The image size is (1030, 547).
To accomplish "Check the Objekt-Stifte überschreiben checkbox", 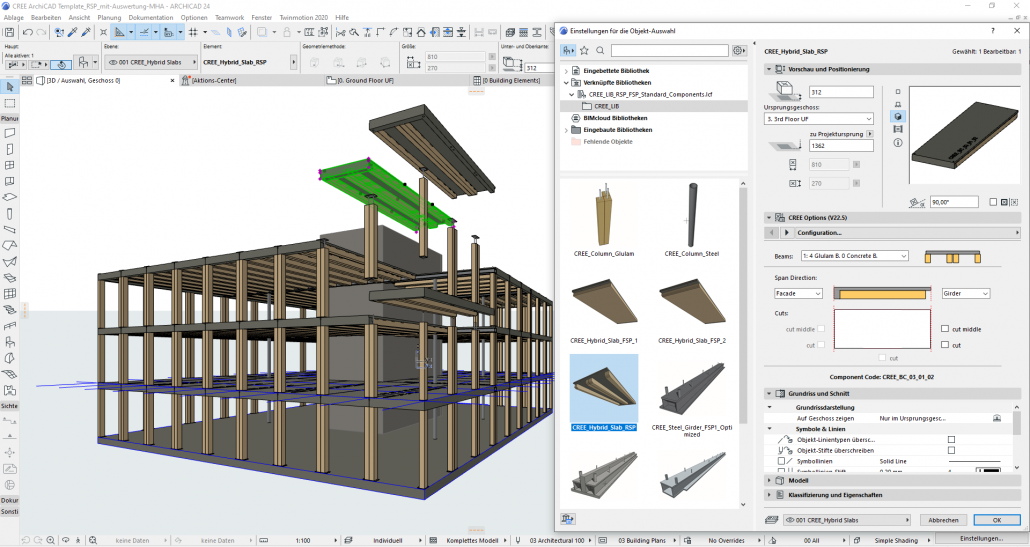I will (950, 450).
